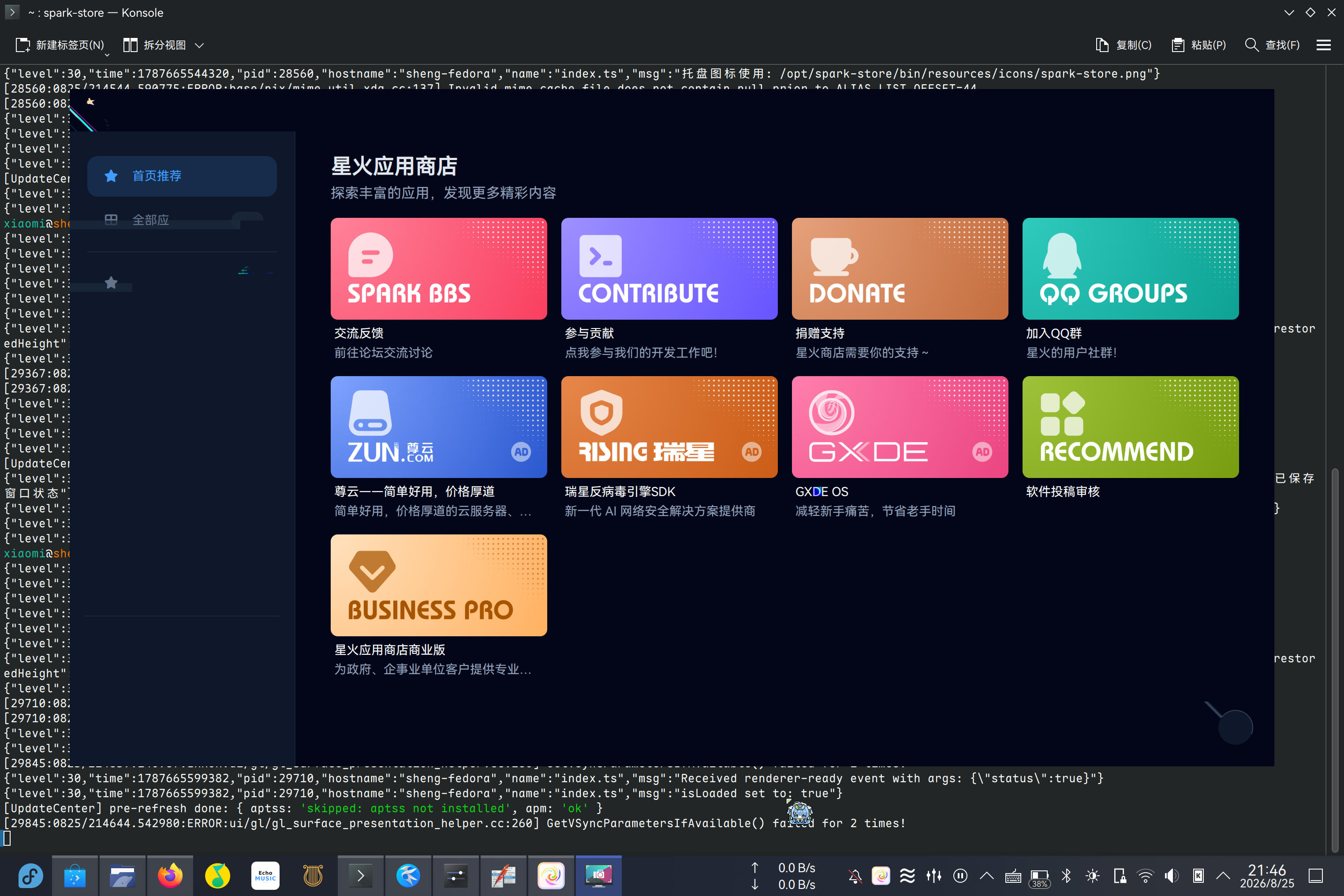Open the 查找(F) find tool

(1272, 45)
